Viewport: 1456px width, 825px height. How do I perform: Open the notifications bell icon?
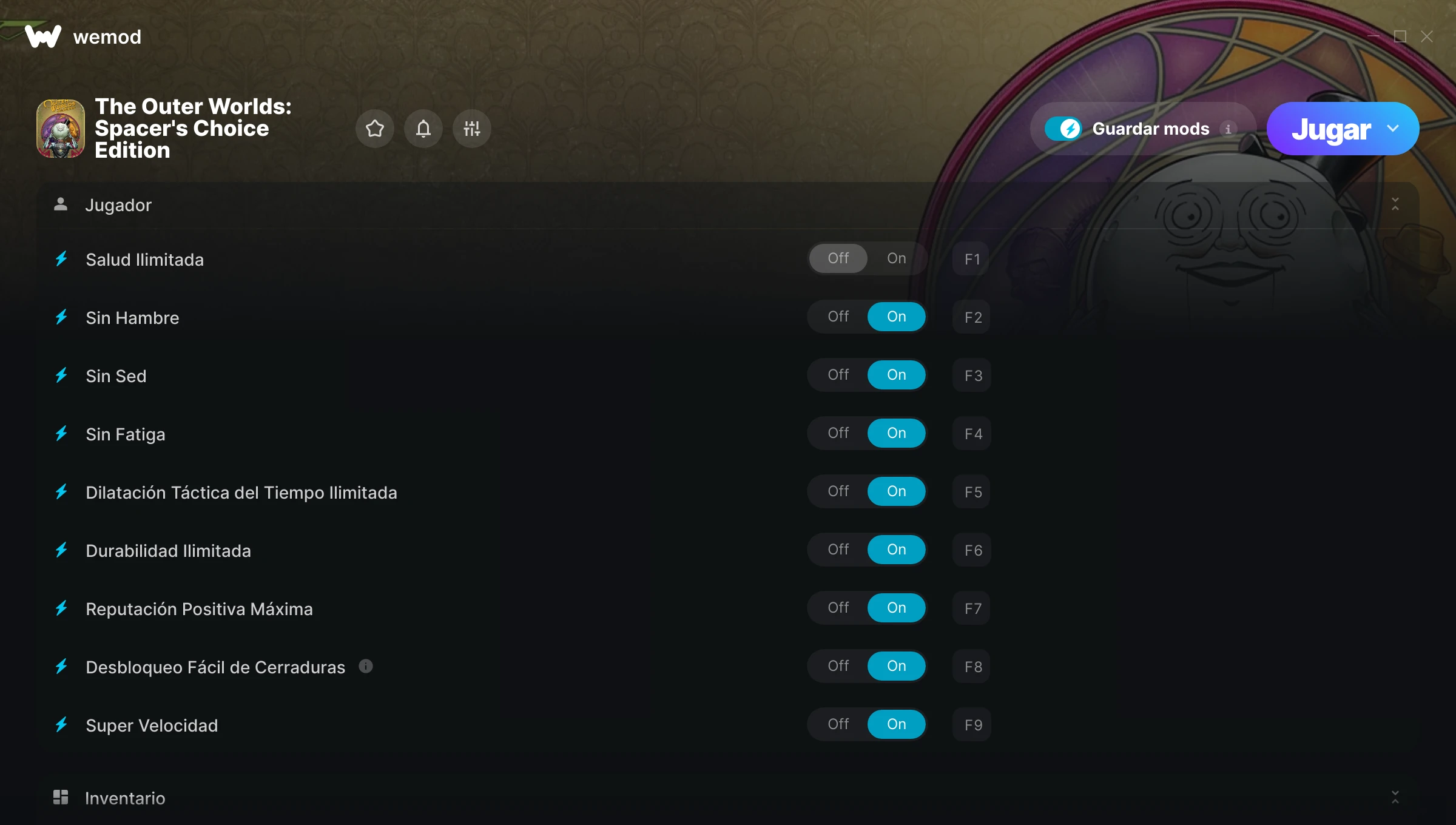[423, 129]
